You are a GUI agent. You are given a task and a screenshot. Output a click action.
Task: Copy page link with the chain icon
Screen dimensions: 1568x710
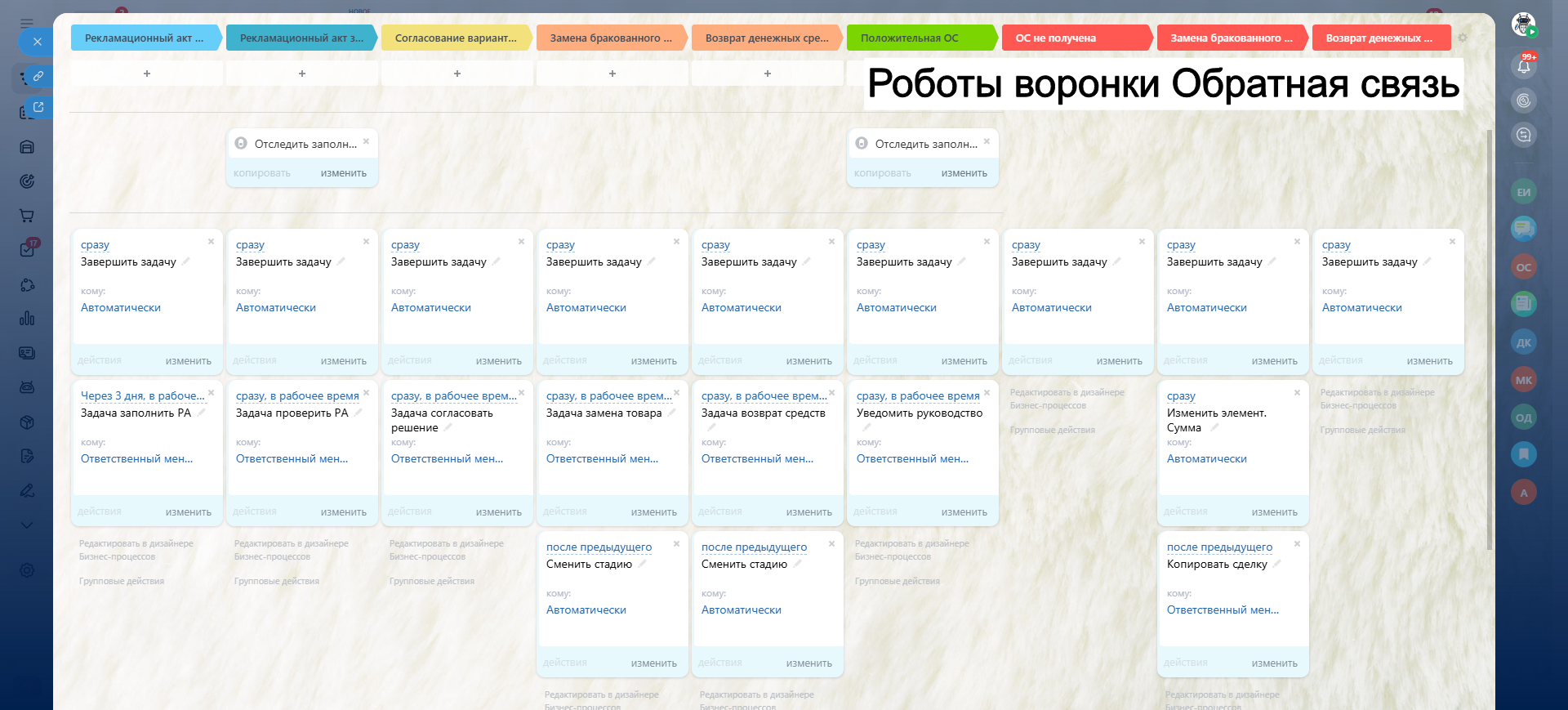click(38, 76)
